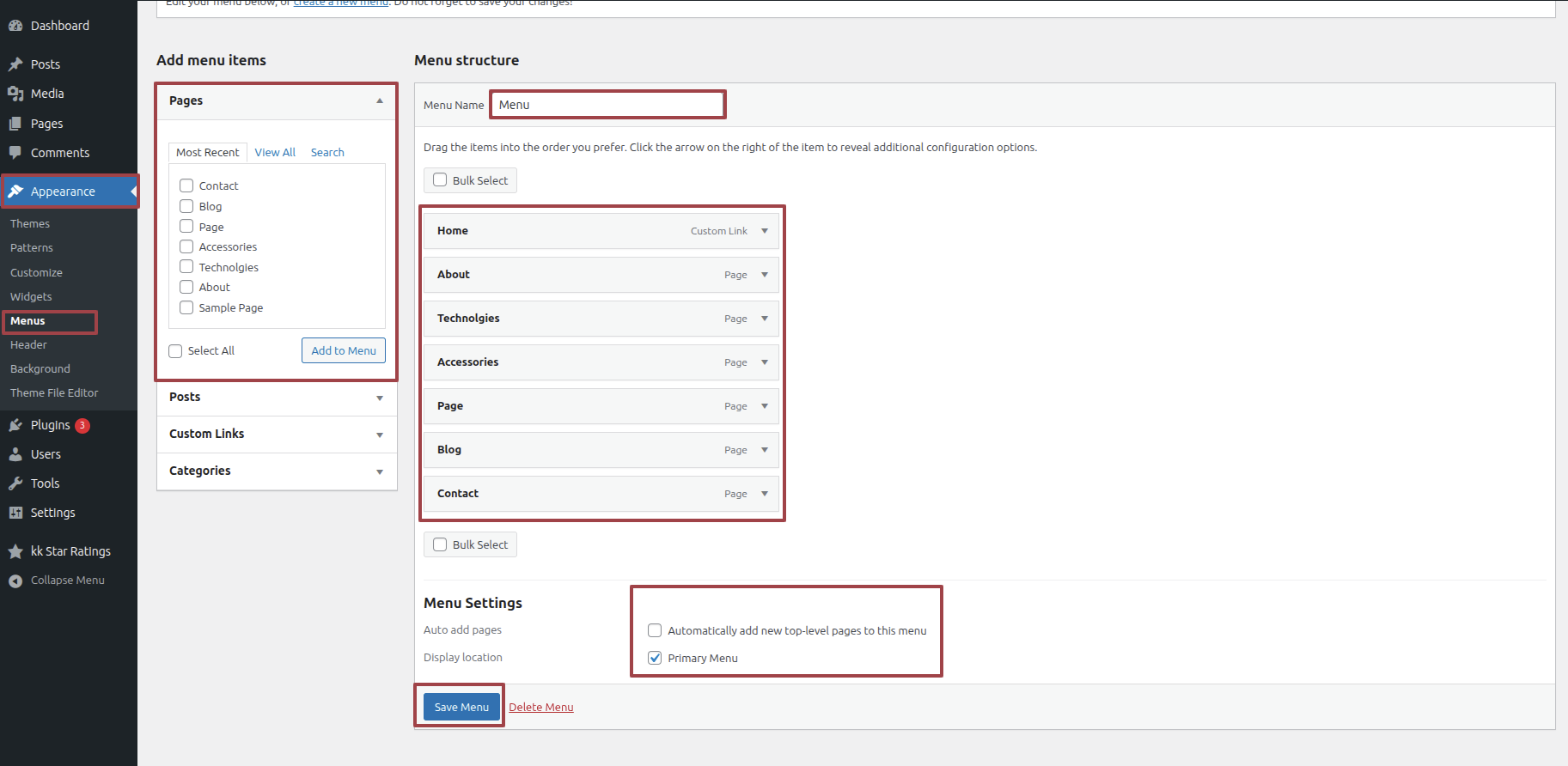Viewport: 1568px width, 766px height.
Task: Expand the Home menu item options
Action: click(x=764, y=231)
